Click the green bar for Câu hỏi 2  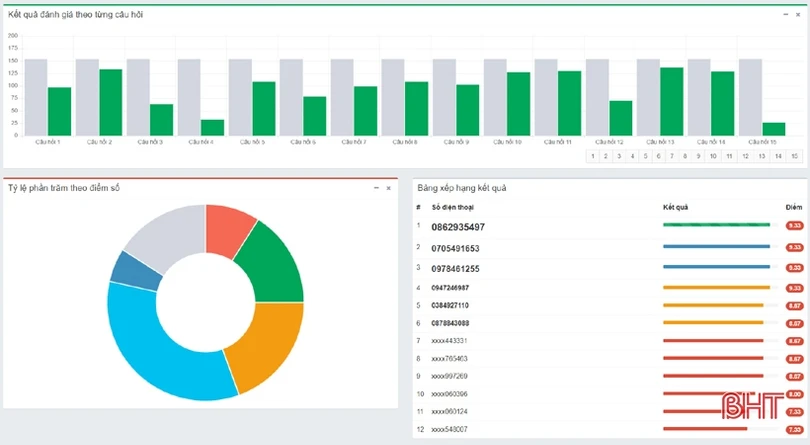click(110, 102)
